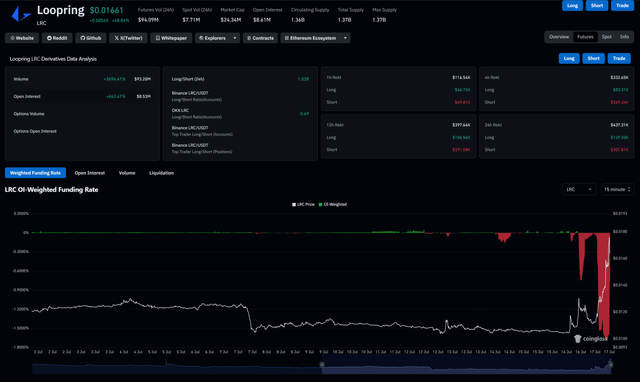Click the Explorers button
Screen dimensions: 640x382
212,38
